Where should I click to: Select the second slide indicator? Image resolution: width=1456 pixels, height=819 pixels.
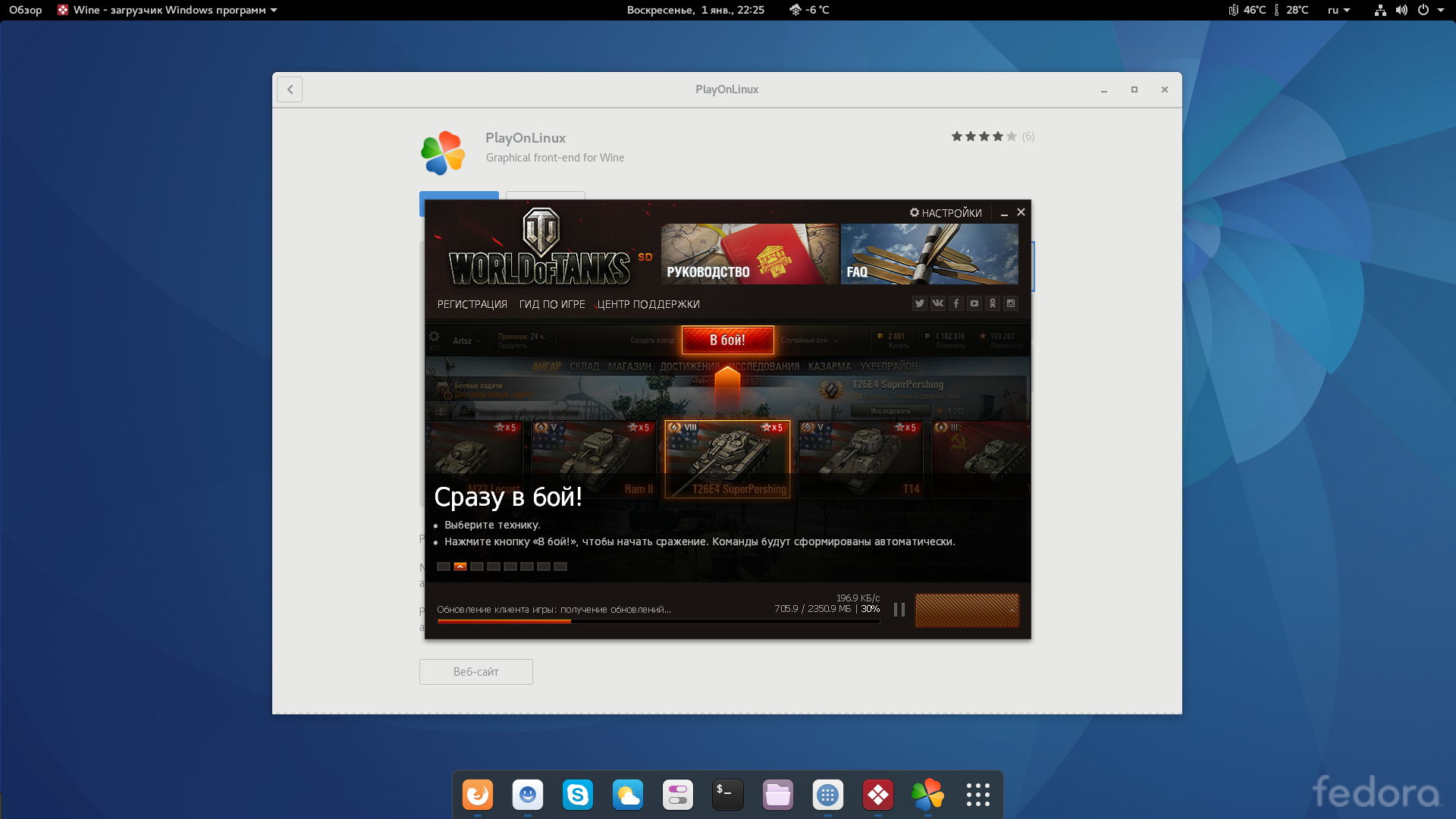[x=460, y=566]
